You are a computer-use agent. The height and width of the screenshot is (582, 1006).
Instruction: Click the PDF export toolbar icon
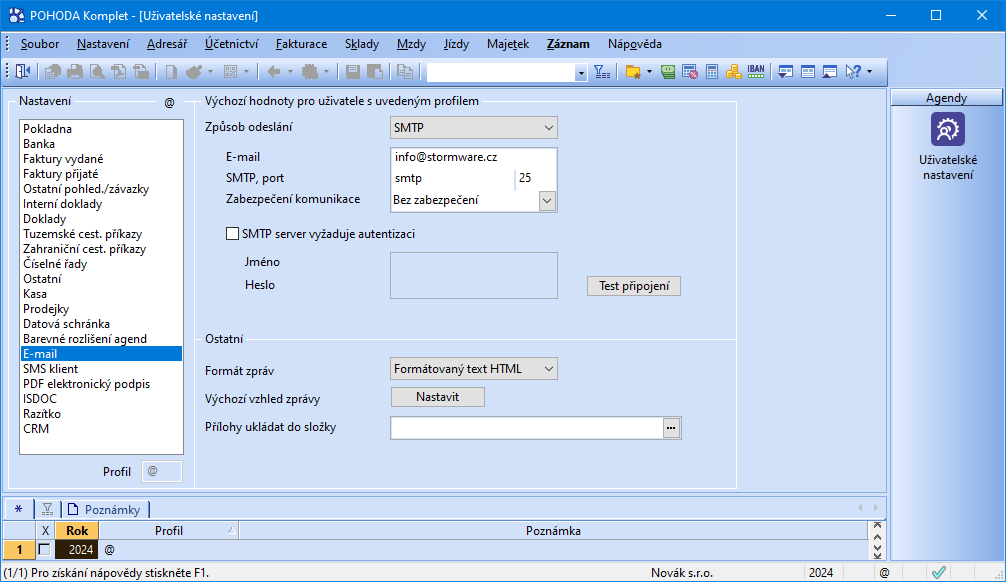click(119, 71)
